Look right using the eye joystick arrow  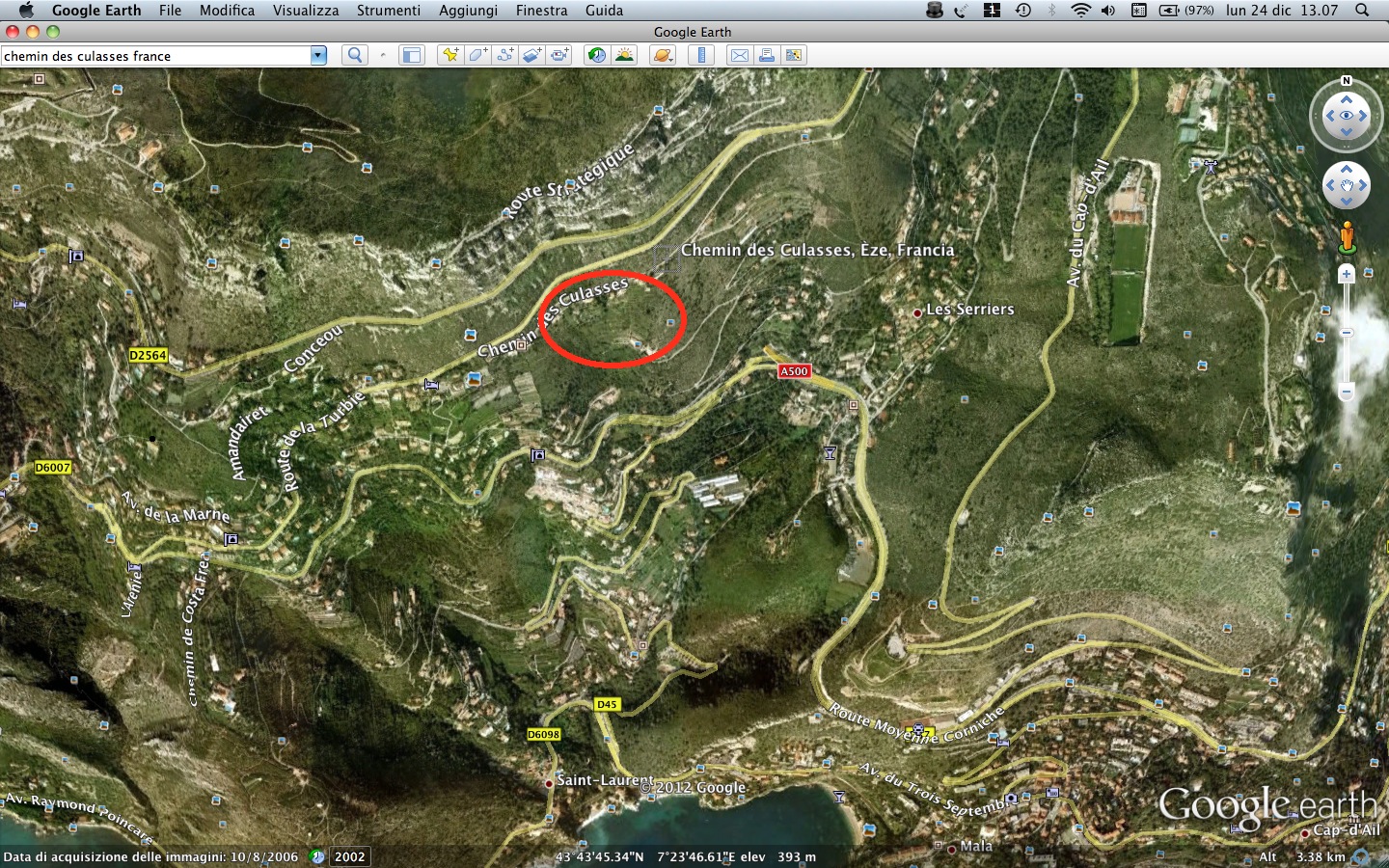pyautogui.click(x=1363, y=116)
